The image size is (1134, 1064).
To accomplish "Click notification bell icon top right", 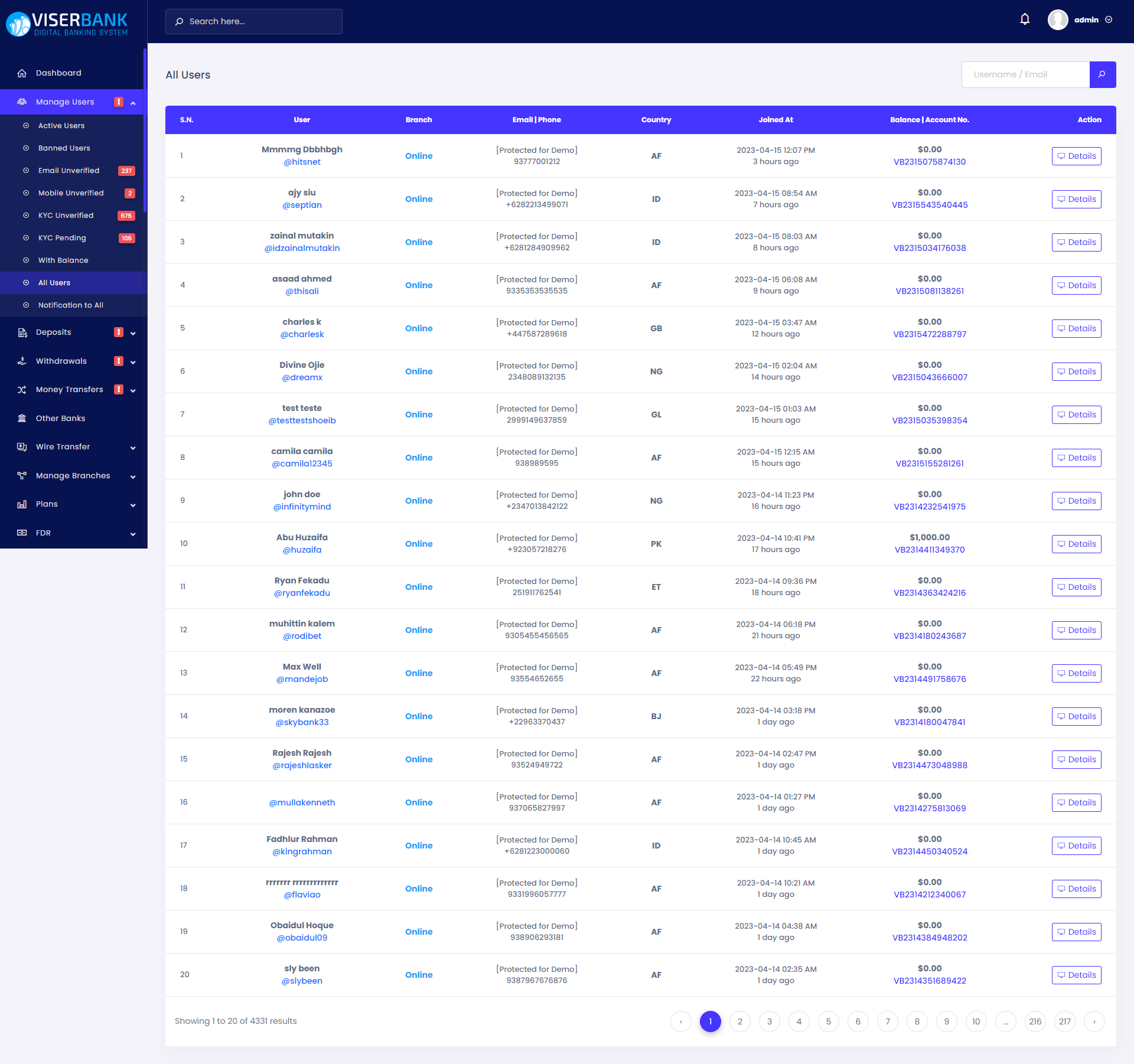I will 1026,20.
